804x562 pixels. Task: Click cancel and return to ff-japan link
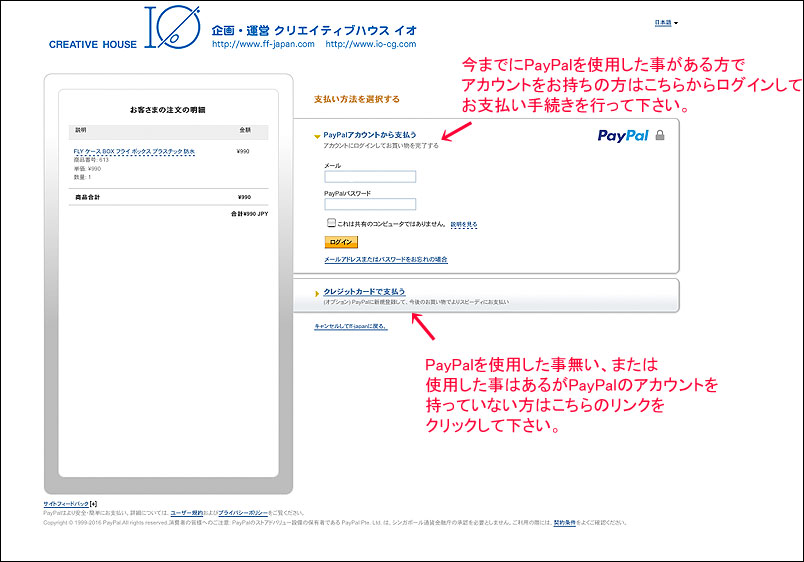click(x=351, y=326)
